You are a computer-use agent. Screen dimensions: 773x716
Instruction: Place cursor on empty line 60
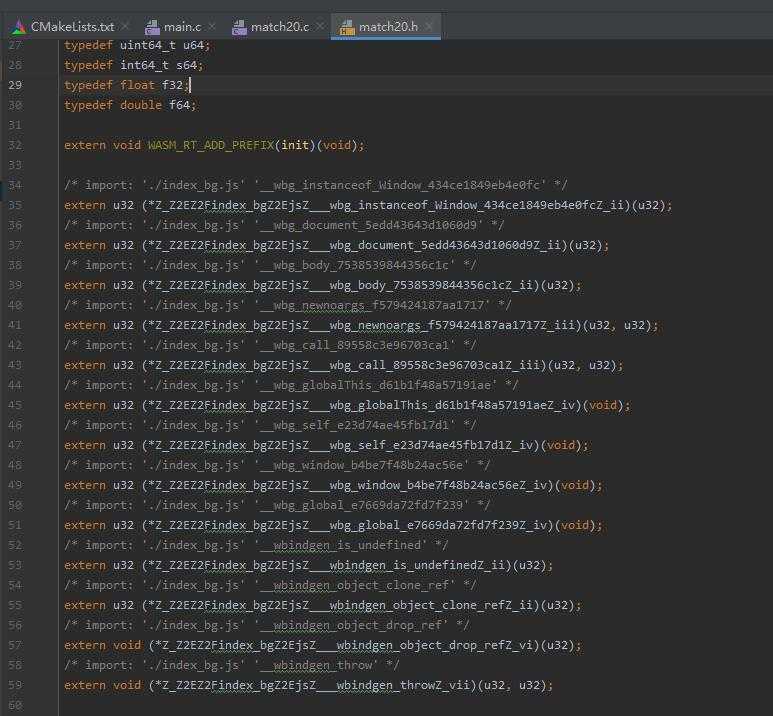click(300, 705)
